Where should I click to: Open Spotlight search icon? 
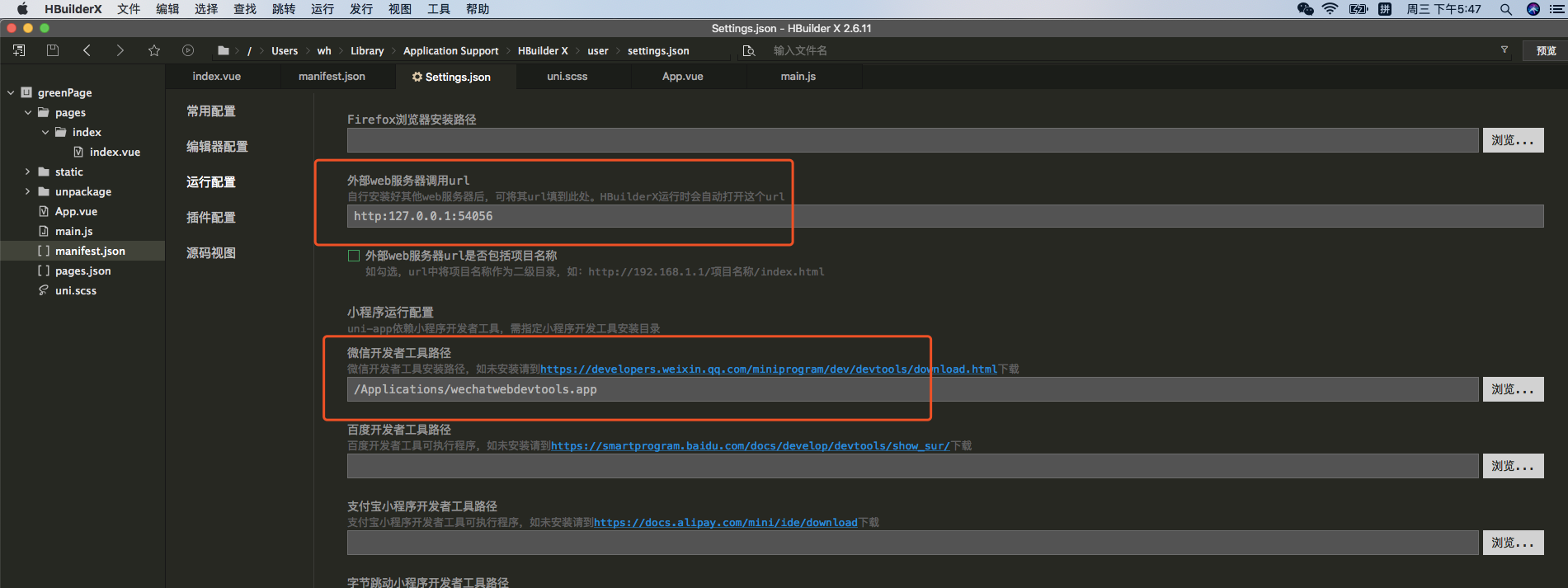[1506, 9]
